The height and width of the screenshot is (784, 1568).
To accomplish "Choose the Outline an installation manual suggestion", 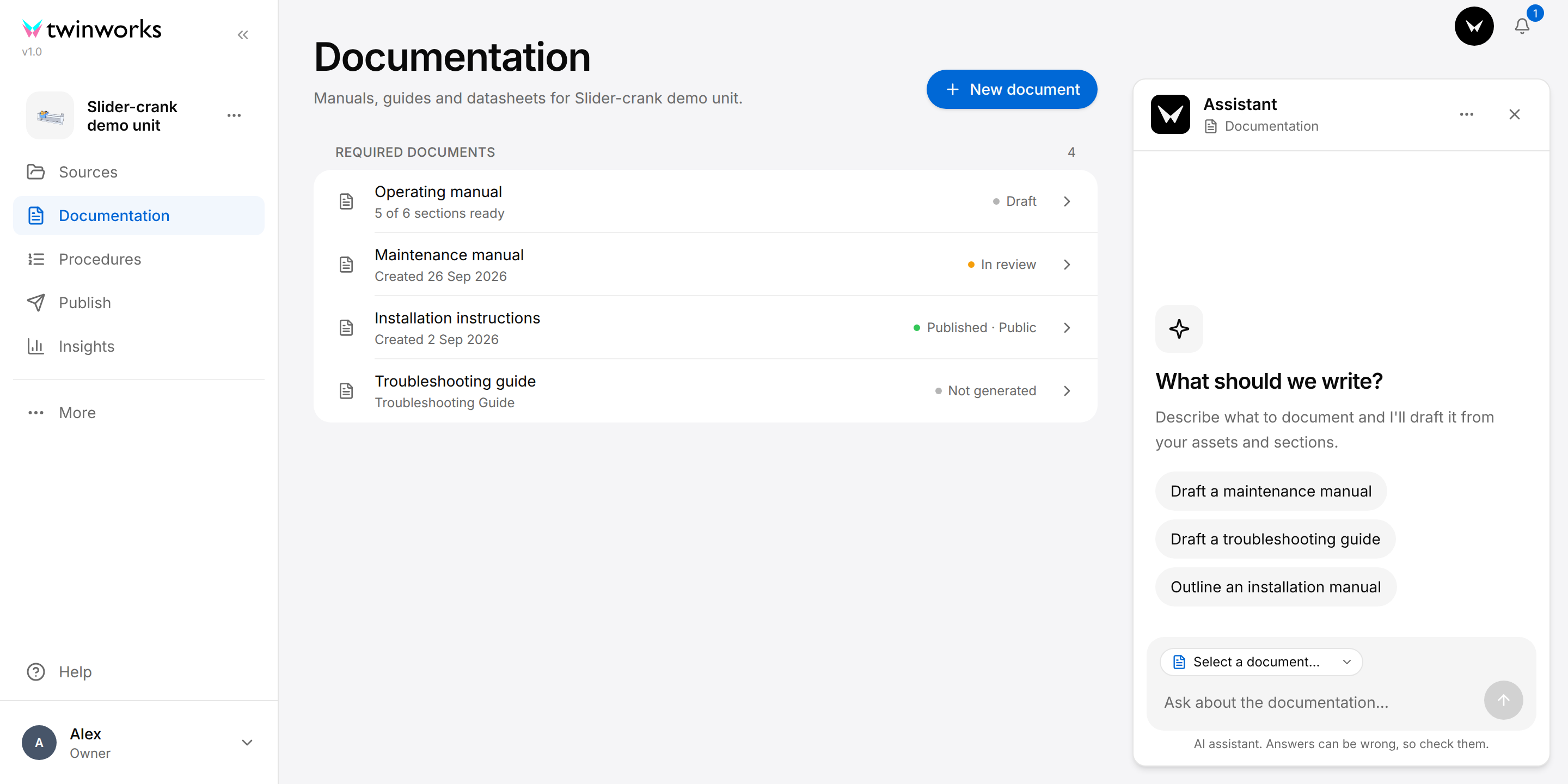I will point(1275,587).
